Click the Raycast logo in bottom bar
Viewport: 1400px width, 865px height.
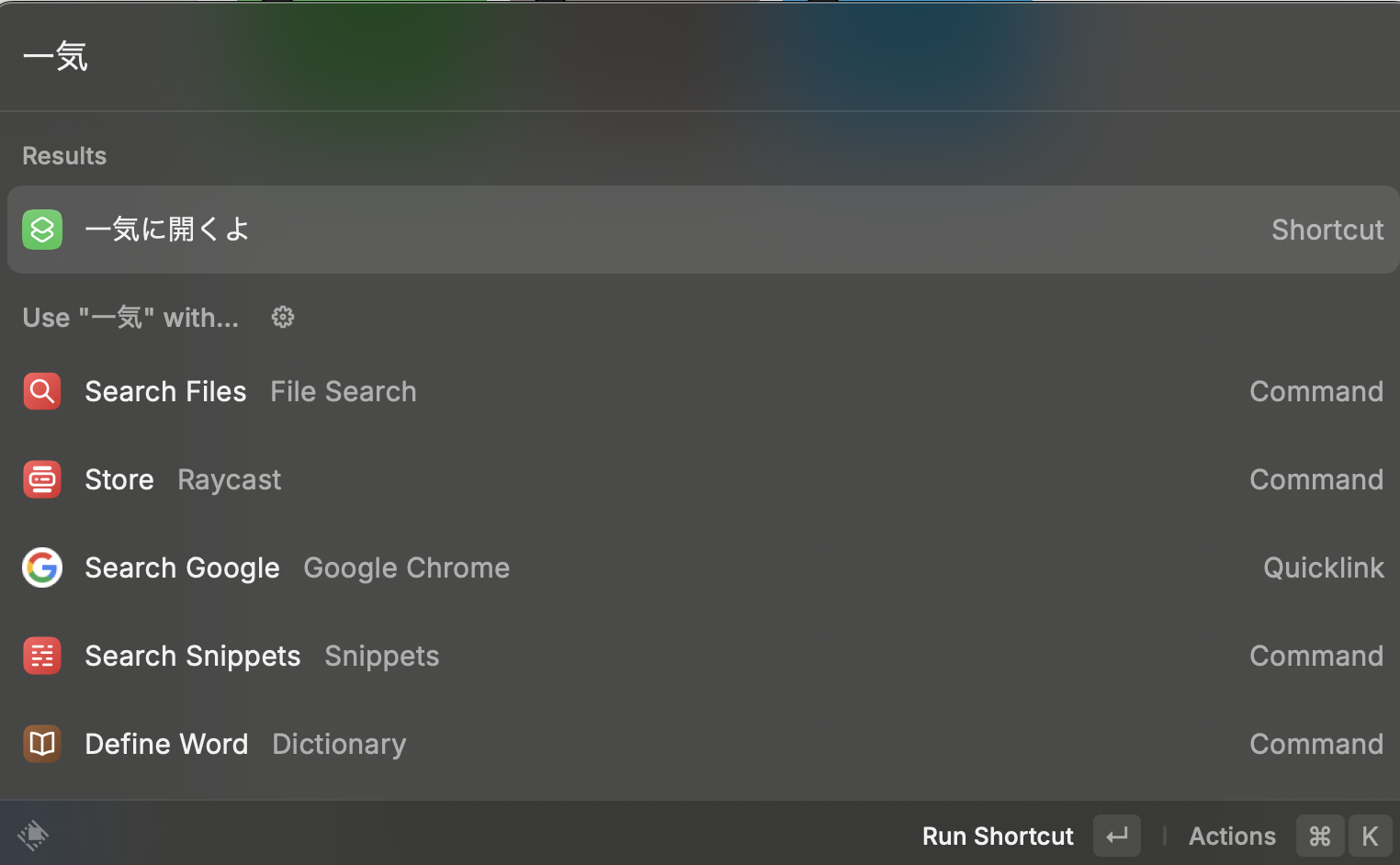33,835
